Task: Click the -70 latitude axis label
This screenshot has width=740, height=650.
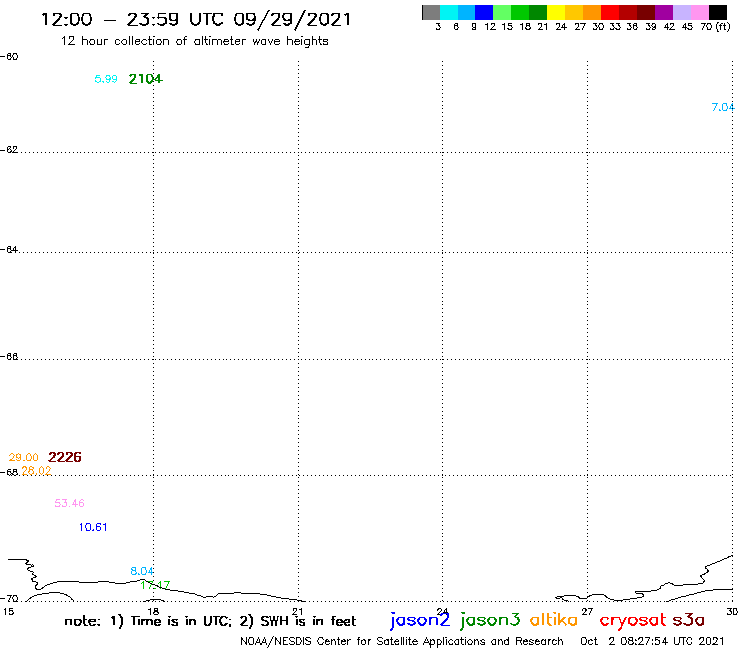Action: coord(9,599)
